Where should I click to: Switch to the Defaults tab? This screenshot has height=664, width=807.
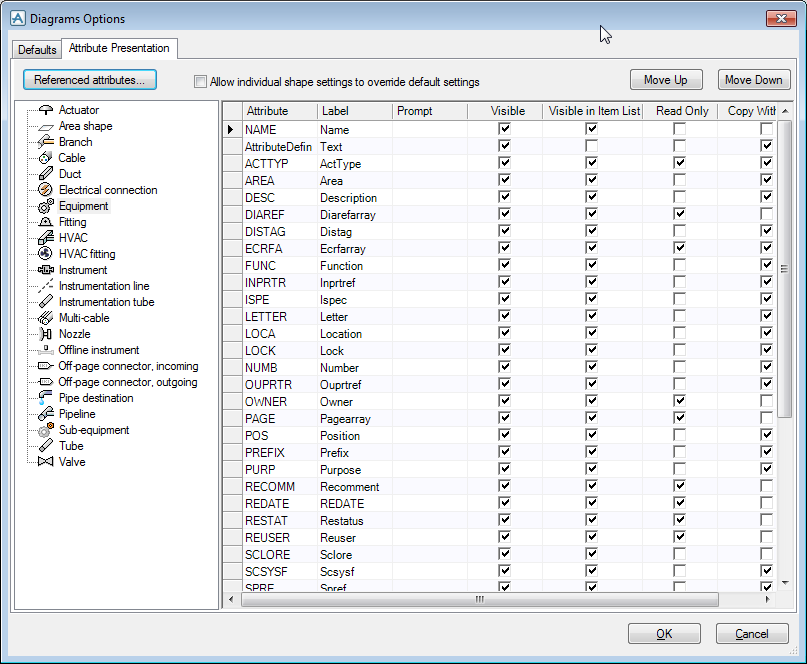pos(37,49)
